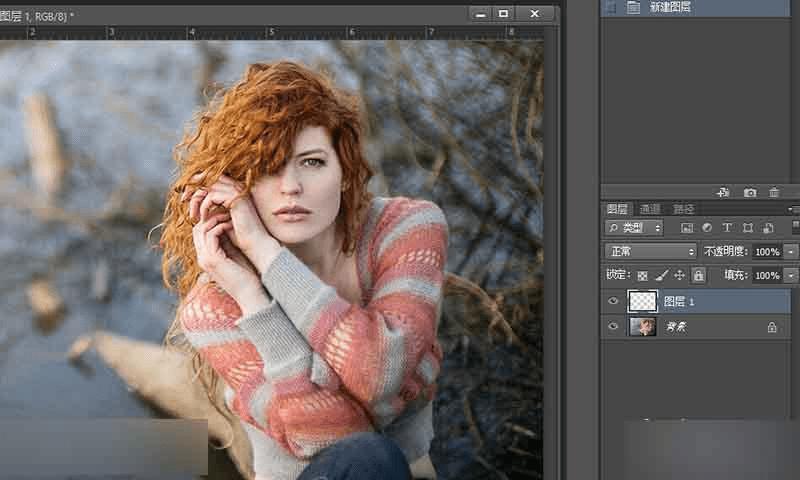Toggle lock image pixels brush icon

pyautogui.click(x=661, y=275)
